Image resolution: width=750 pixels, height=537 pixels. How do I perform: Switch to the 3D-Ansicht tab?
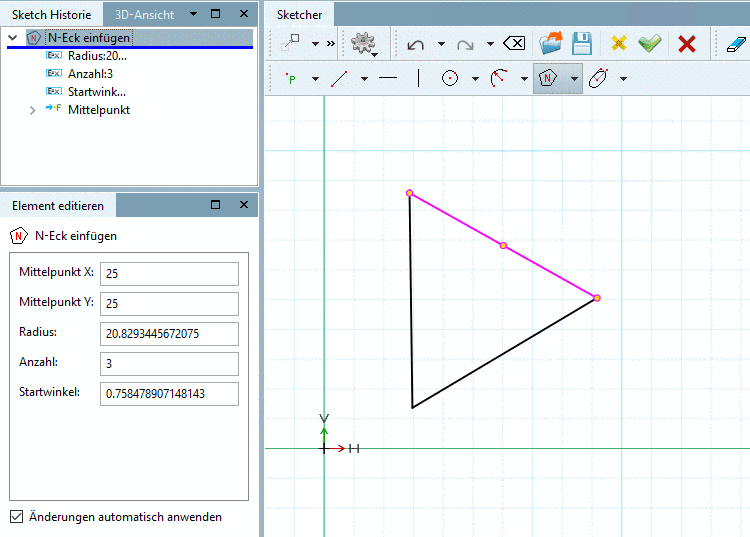pos(143,15)
